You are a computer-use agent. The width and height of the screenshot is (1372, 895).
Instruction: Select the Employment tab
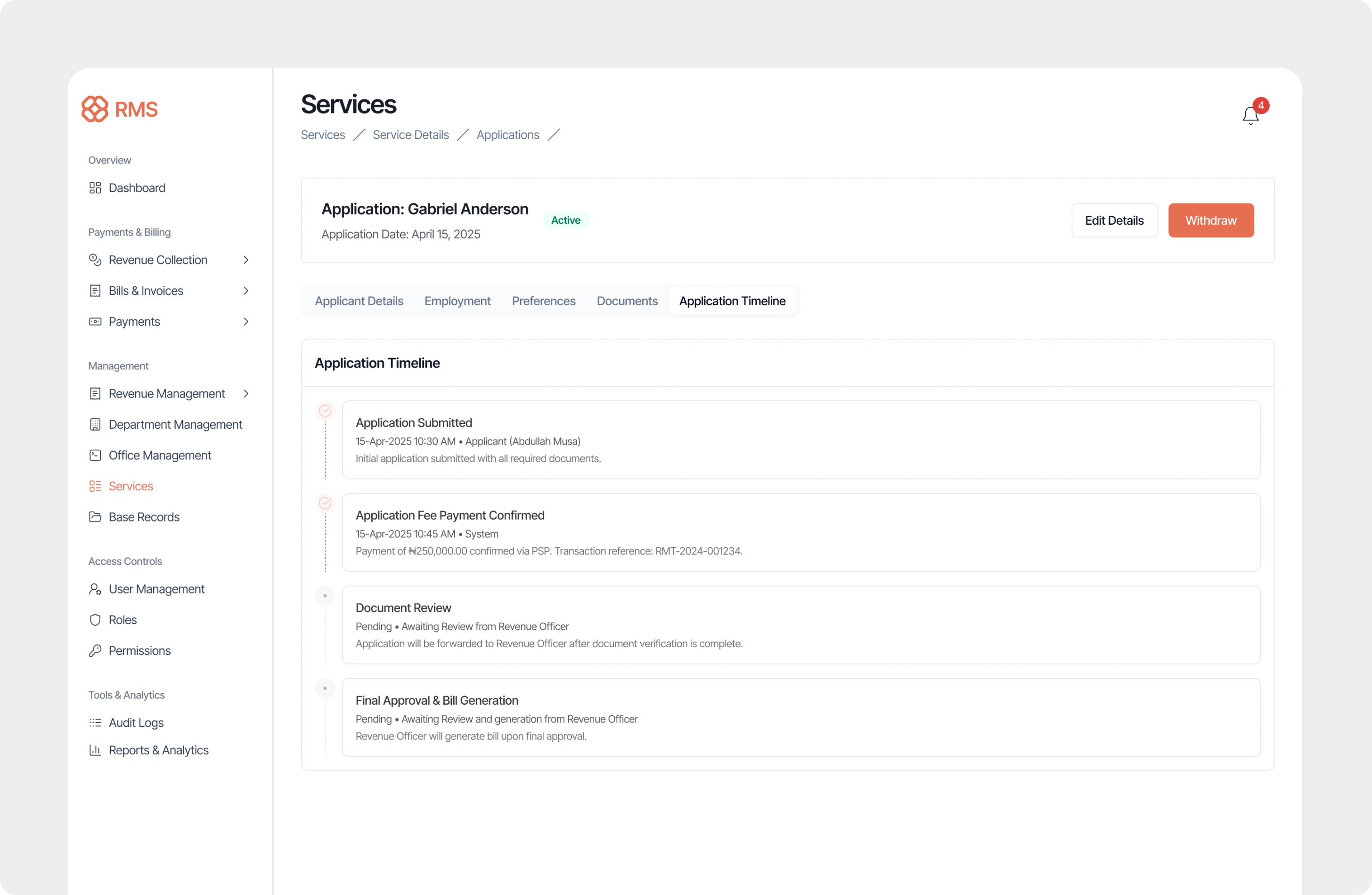click(x=457, y=301)
